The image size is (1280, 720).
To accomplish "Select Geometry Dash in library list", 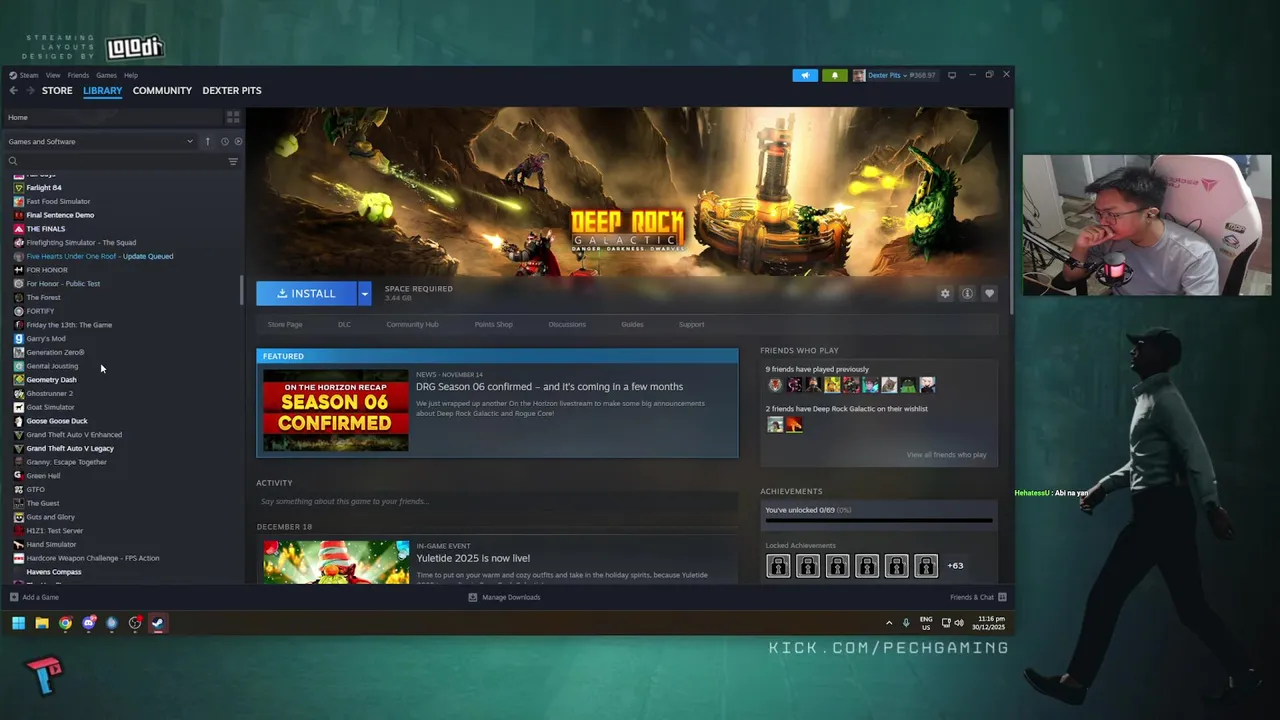I will coord(51,380).
